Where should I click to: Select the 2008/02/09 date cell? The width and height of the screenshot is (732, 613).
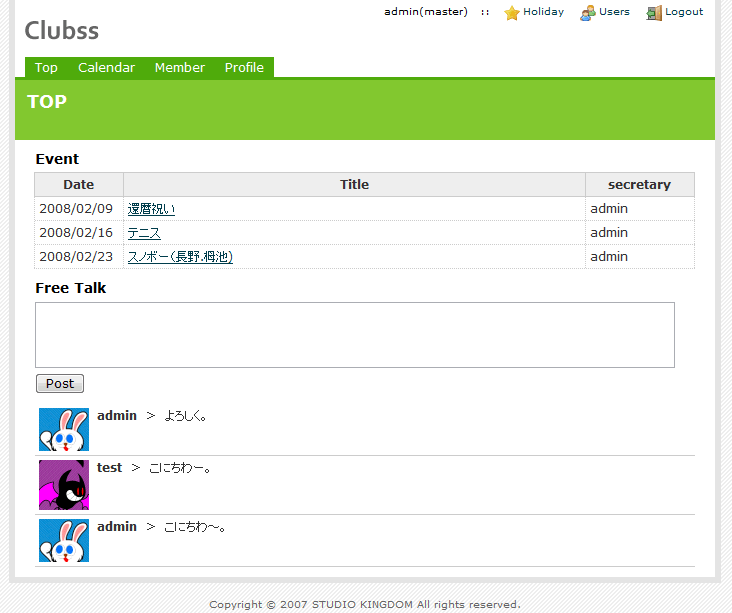(79, 209)
